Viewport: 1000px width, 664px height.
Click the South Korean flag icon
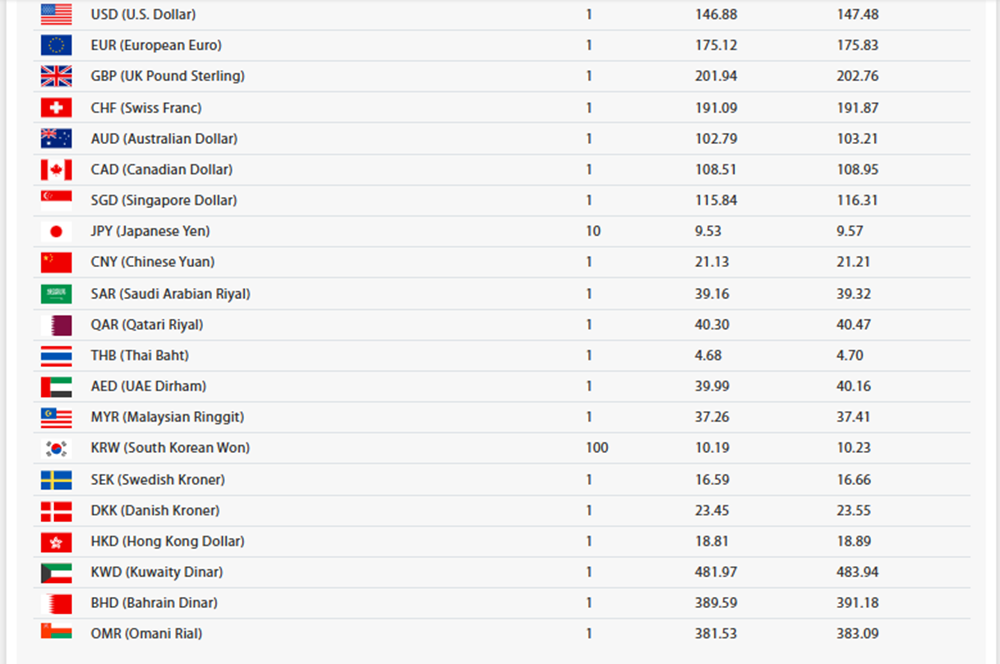pyautogui.click(x=56, y=449)
